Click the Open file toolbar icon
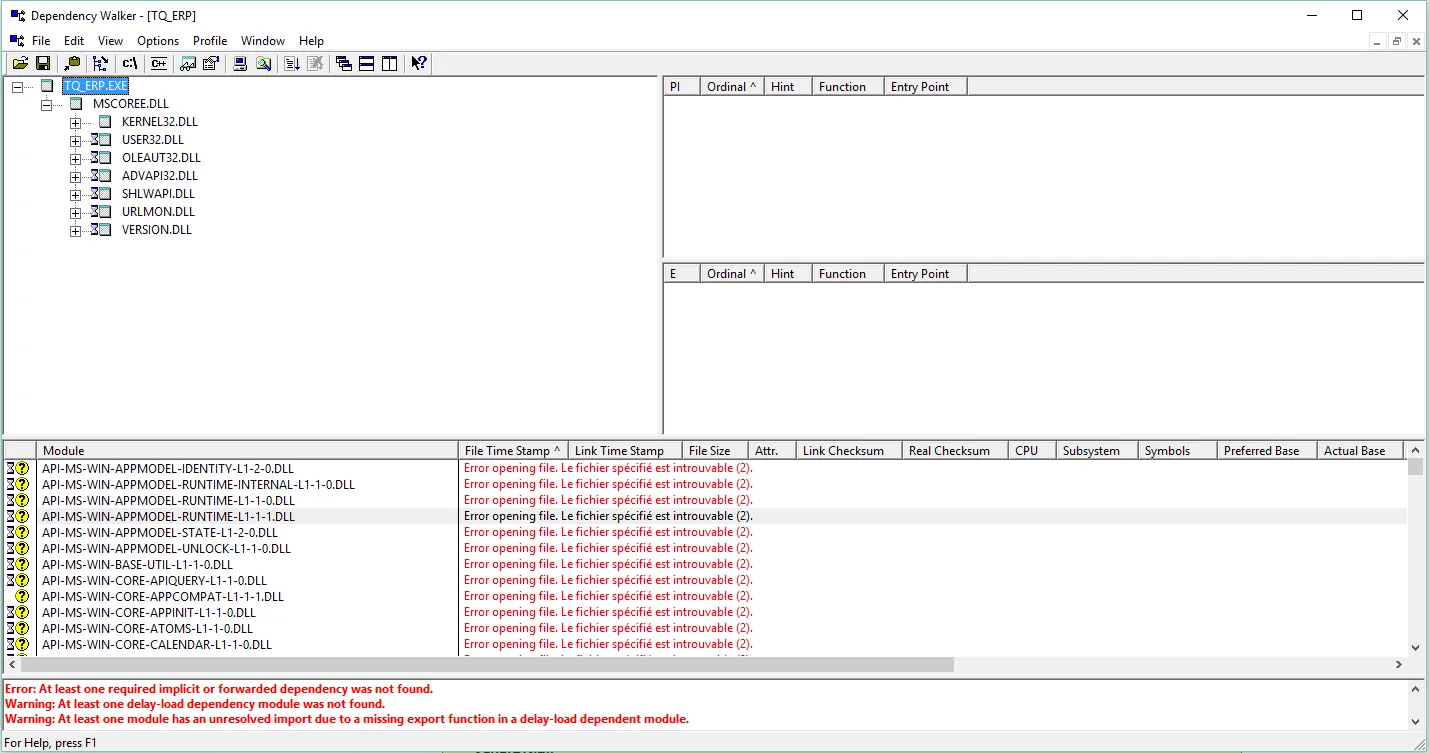The height and width of the screenshot is (753, 1429). pyautogui.click(x=20, y=63)
